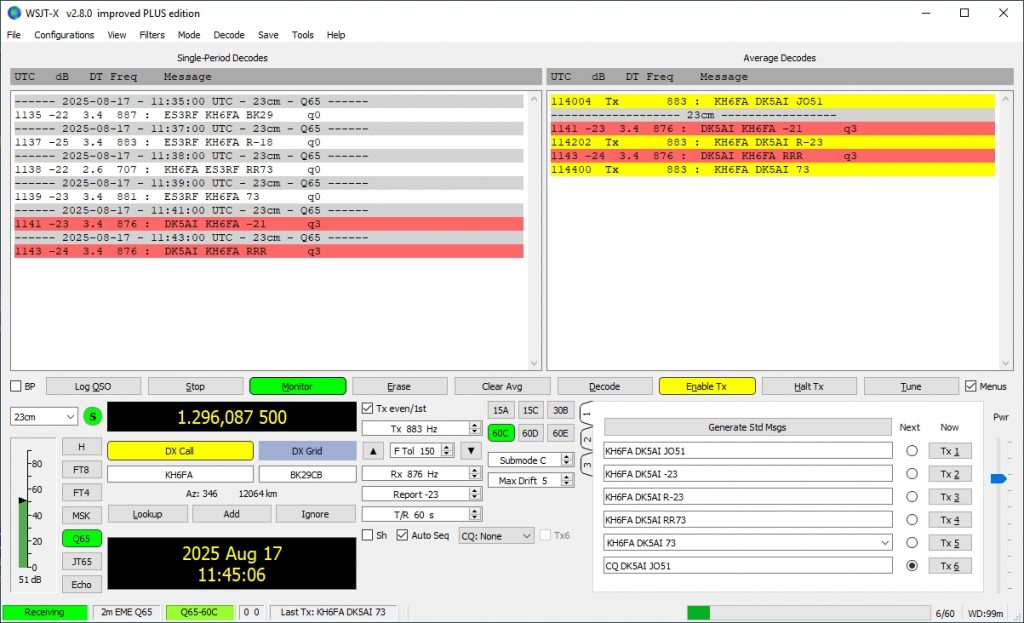Select the 60C submode button
1024x623 pixels.
click(x=501, y=433)
